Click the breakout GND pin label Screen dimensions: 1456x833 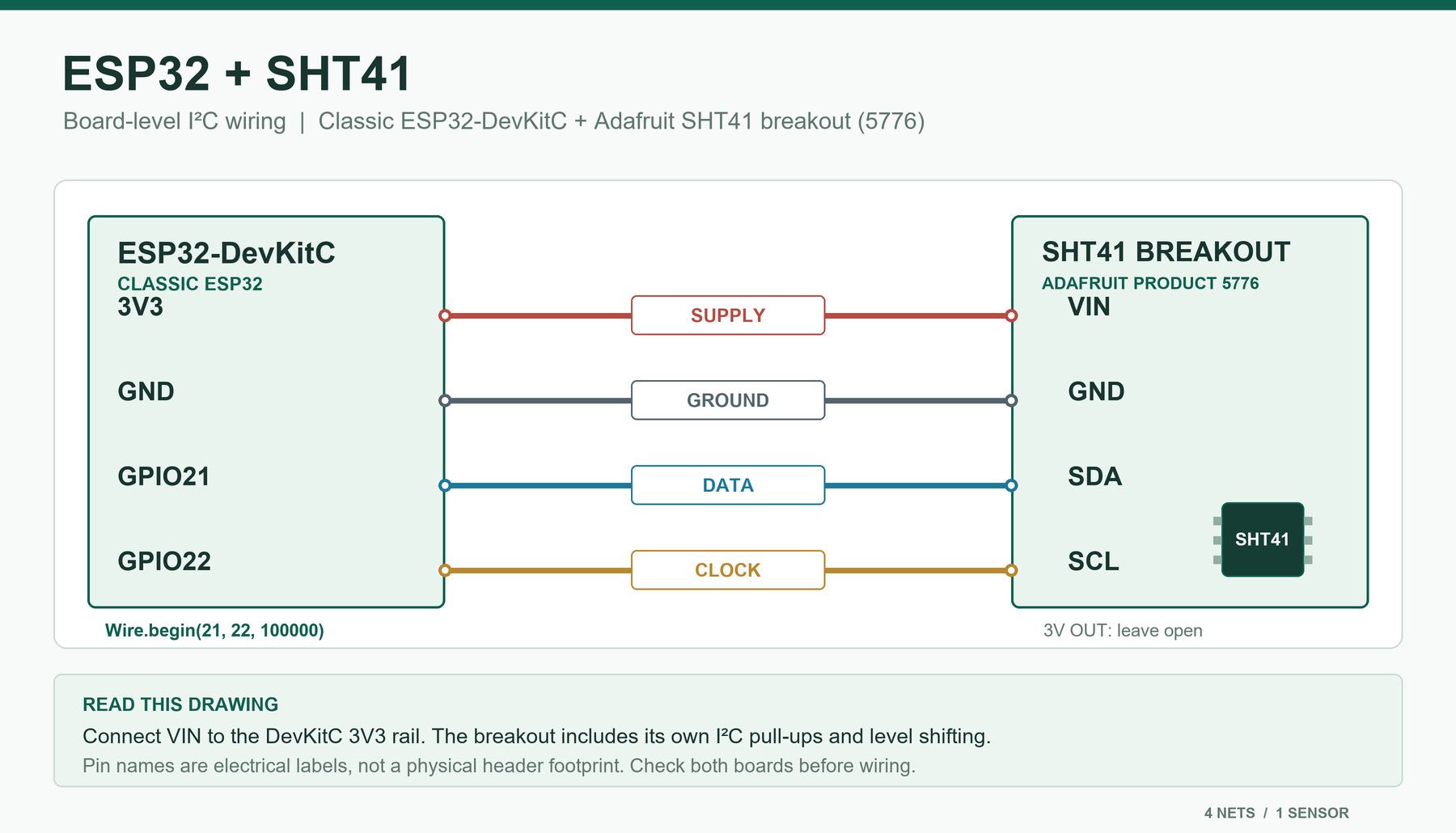coord(1096,391)
